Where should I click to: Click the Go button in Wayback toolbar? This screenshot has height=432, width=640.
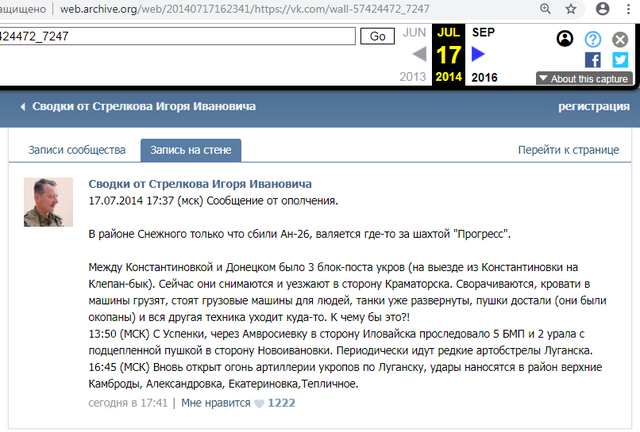coord(378,36)
